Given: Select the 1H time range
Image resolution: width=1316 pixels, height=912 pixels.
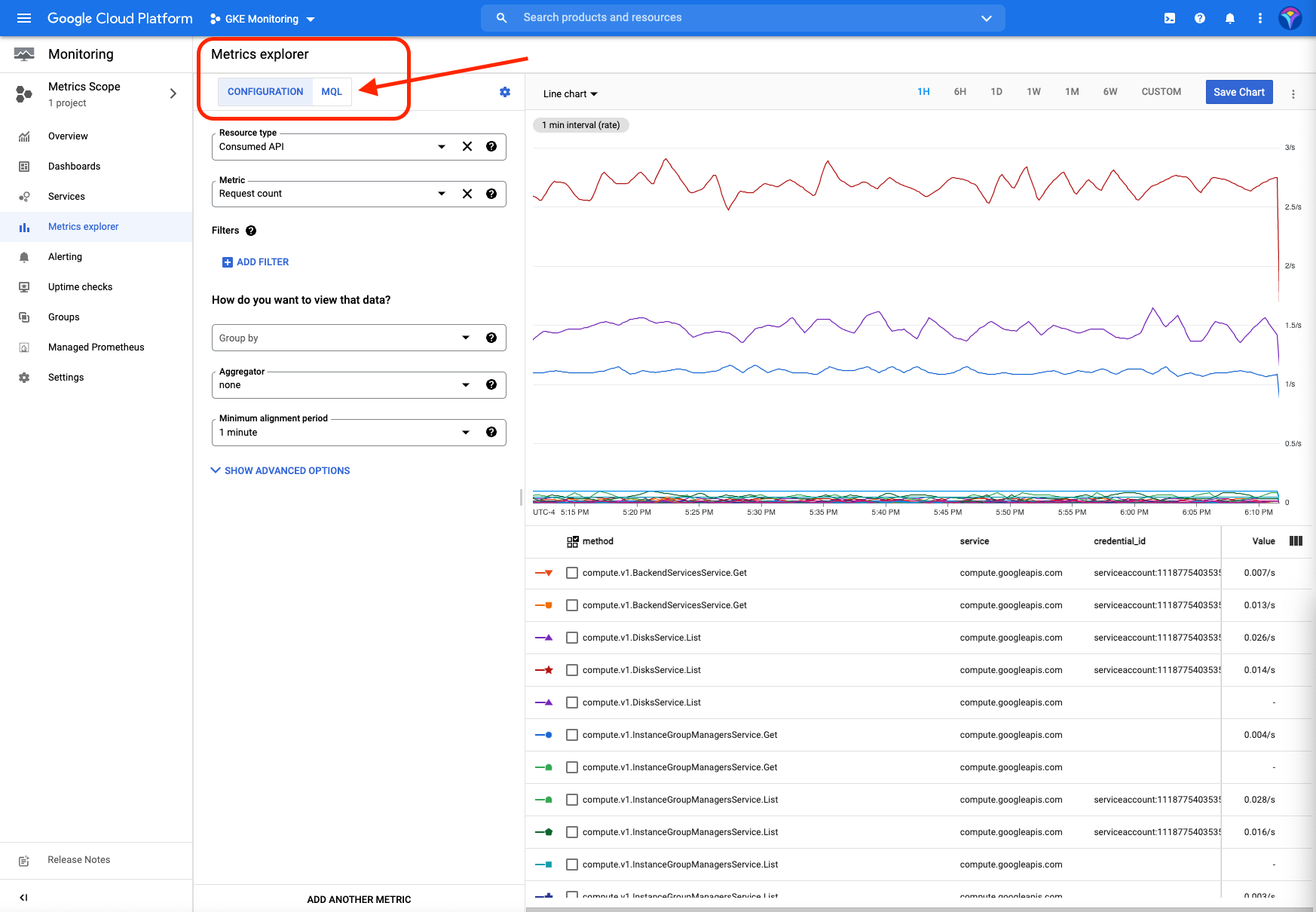Looking at the screenshot, I should tap(923, 92).
